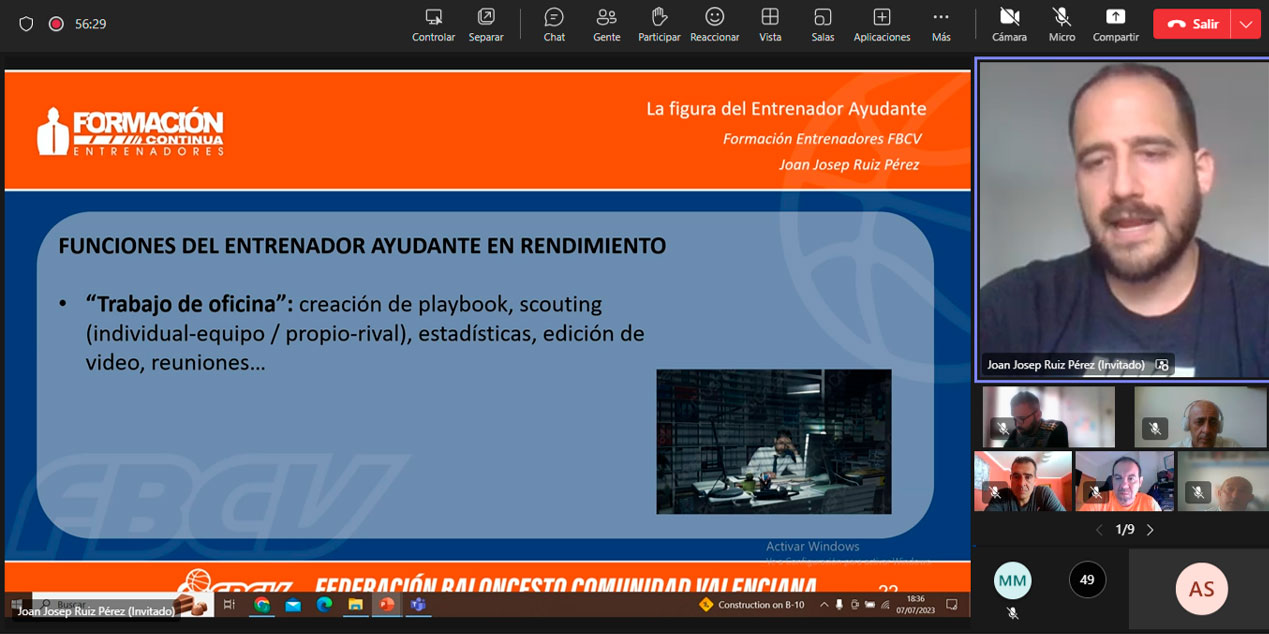The image size is (1269, 634).
Task: Click the red recording indicator
Action: coord(56,24)
